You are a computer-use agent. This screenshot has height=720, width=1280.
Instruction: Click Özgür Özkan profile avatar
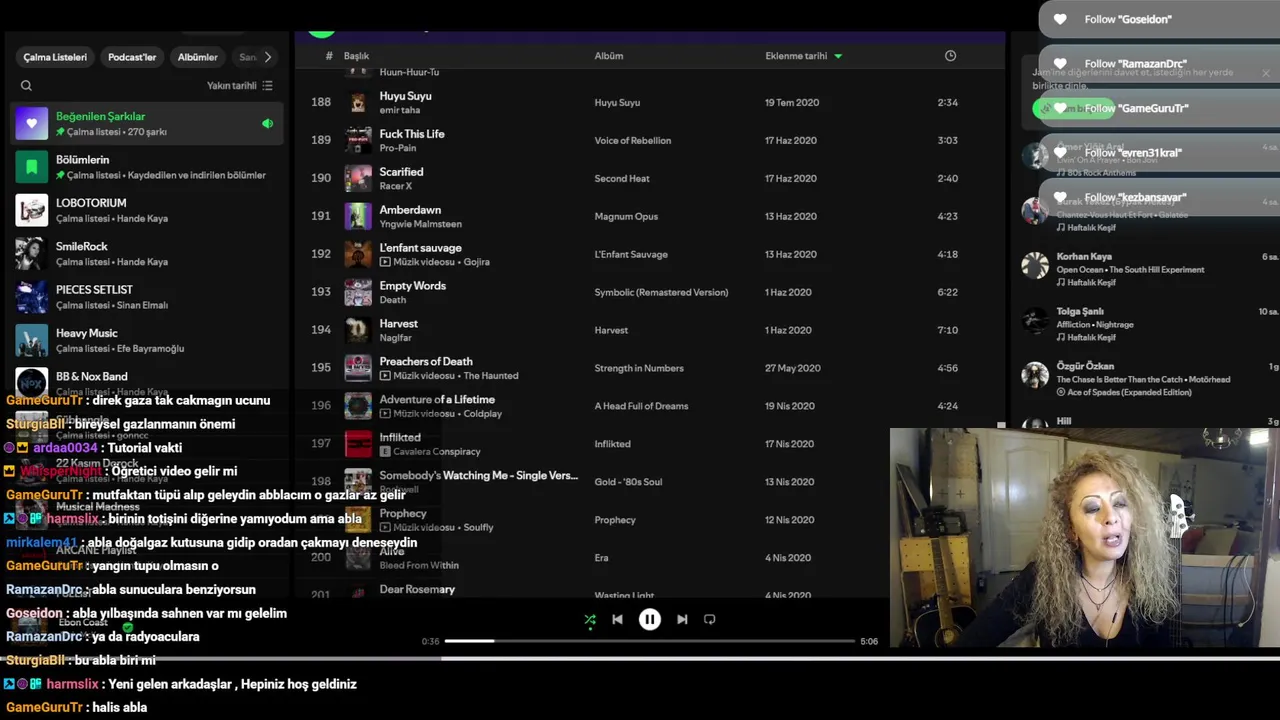click(x=1035, y=375)
